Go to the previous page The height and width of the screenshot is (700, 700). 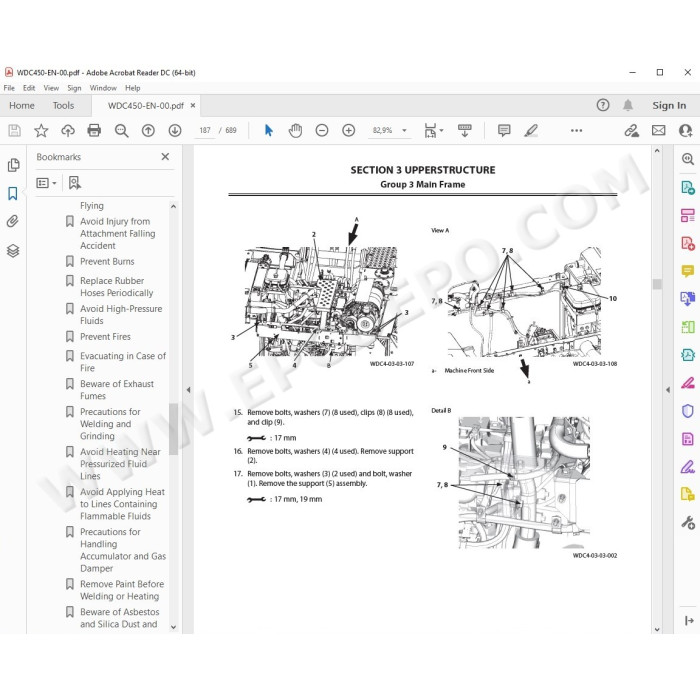[x=148, y=130]
